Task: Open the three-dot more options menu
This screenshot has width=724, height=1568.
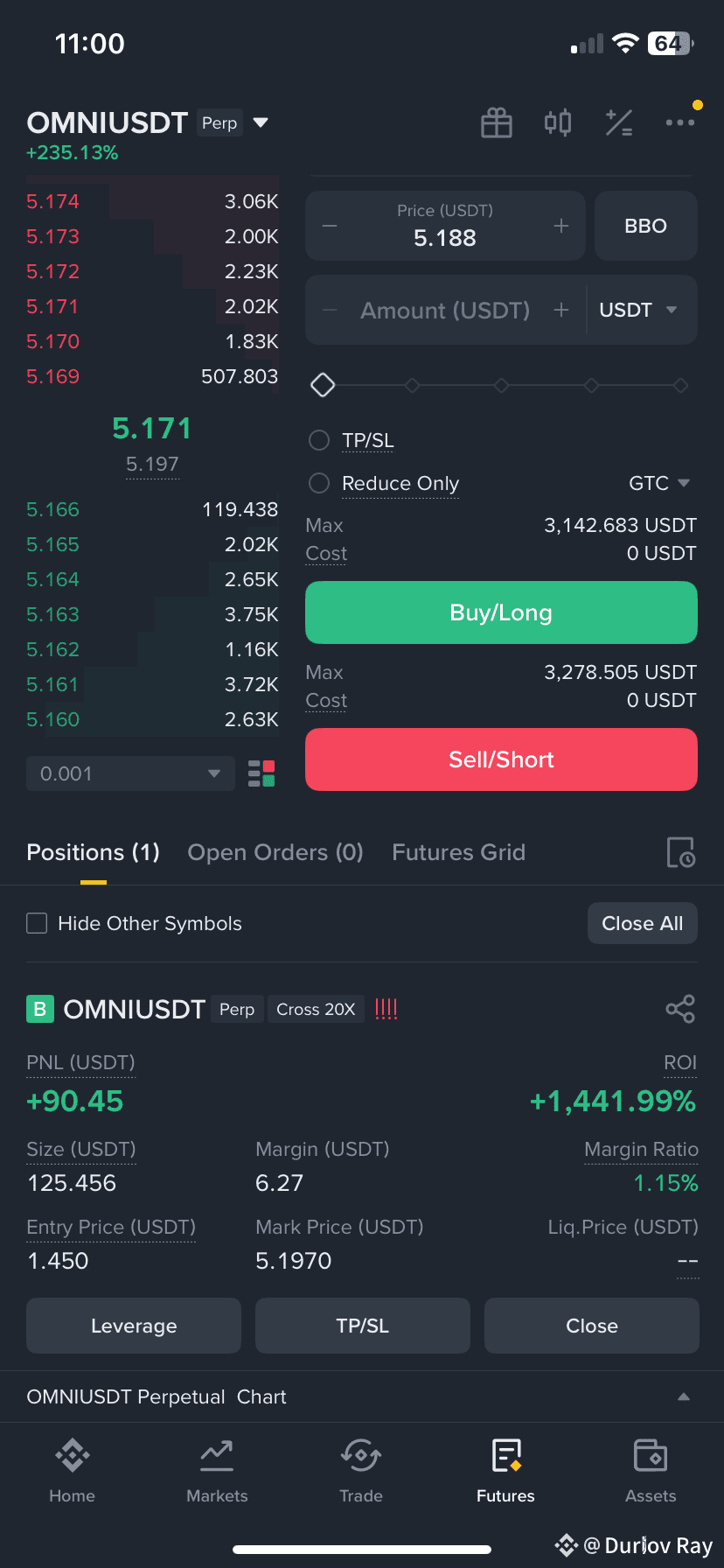Action: 680,122
